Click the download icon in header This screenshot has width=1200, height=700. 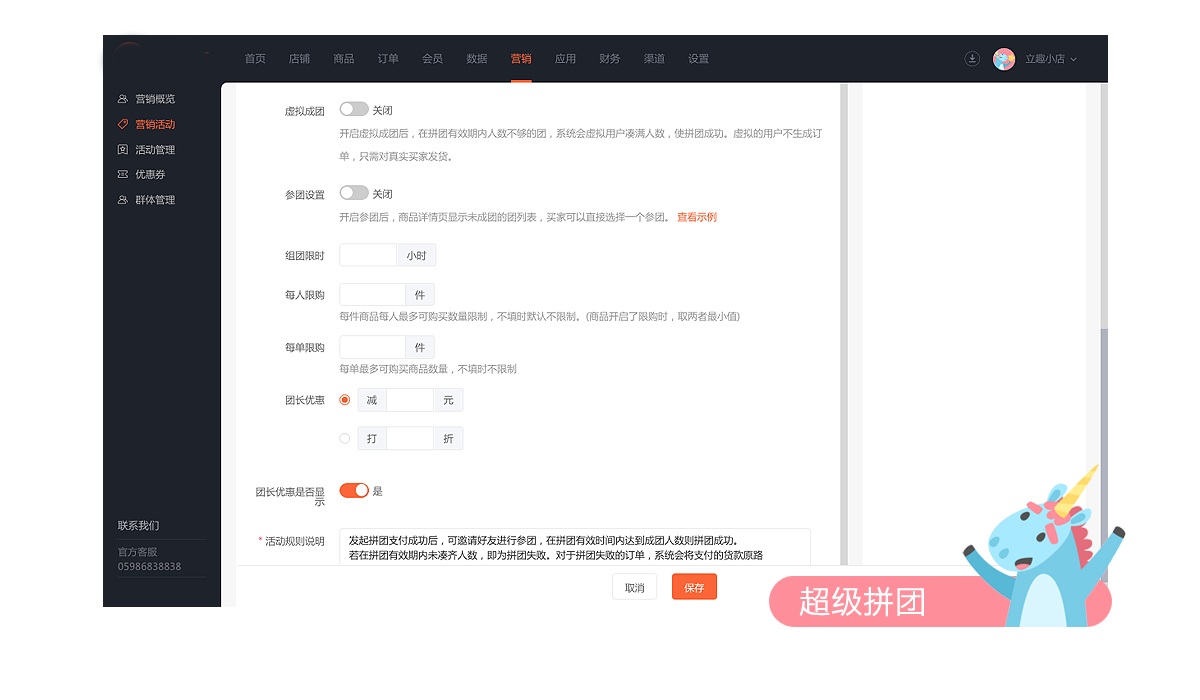[x=971, y=59]
